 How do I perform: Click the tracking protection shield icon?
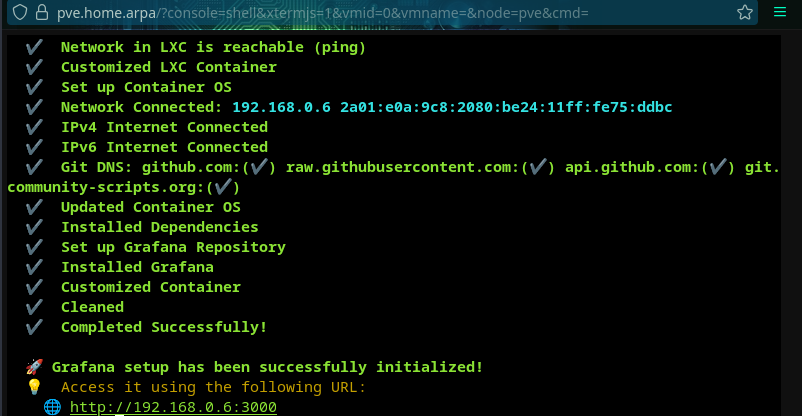click(x=19, y=13)
